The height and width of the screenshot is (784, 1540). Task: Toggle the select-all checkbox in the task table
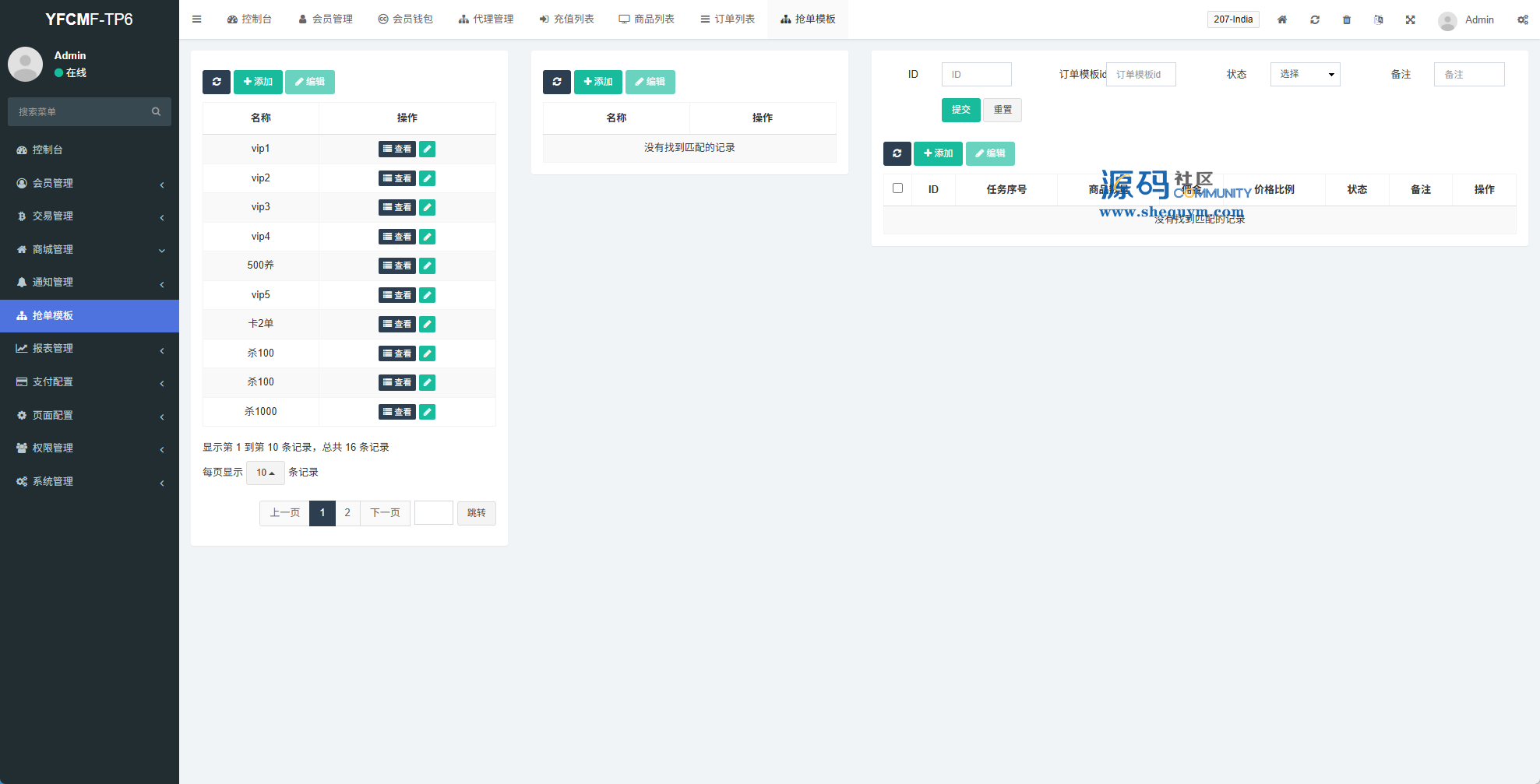coord(897,188)
